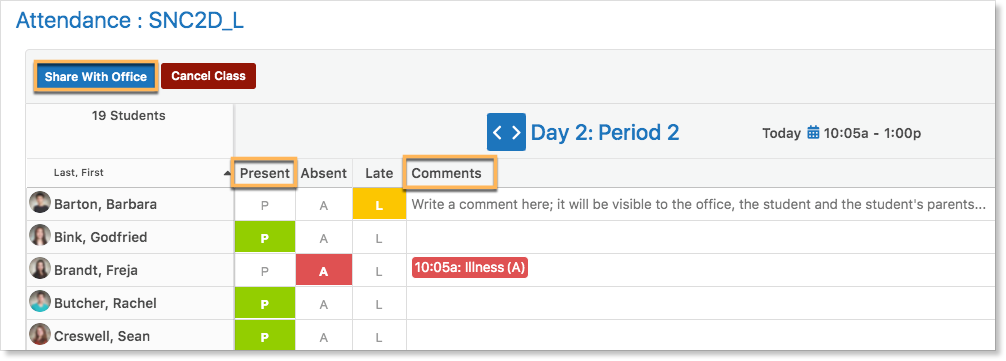Click Share With Office button
Screen dimensions: 1006x361
coord(96,77)
